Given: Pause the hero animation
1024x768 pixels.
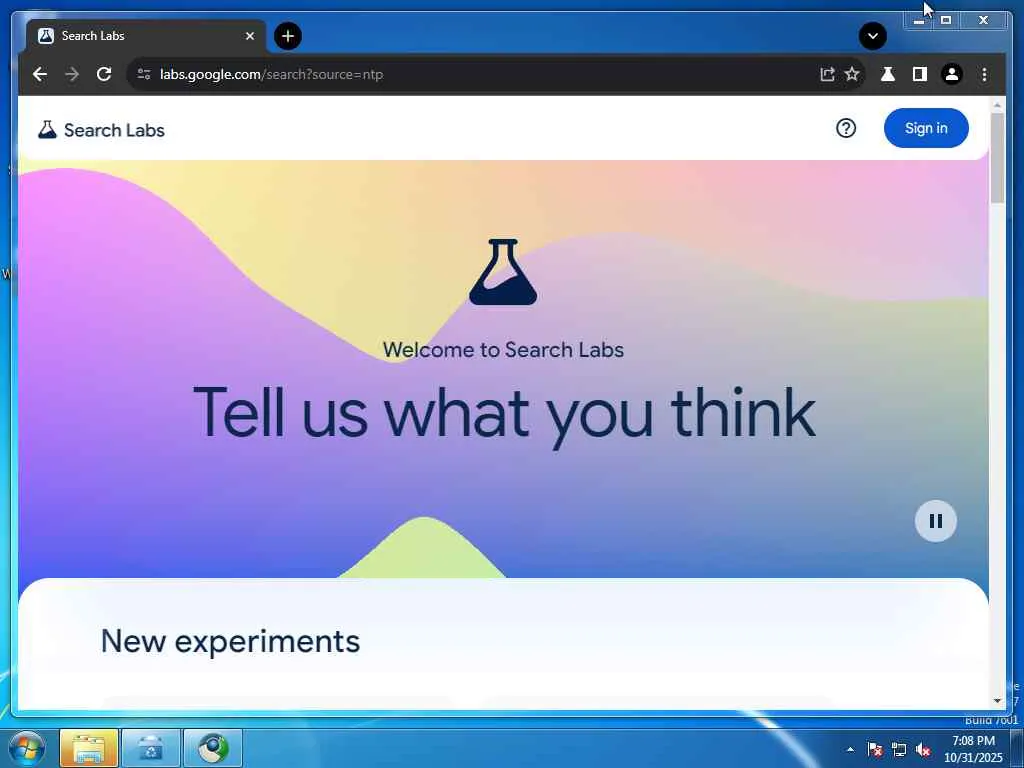Looking at the screenshot, I should coord(936,521).
